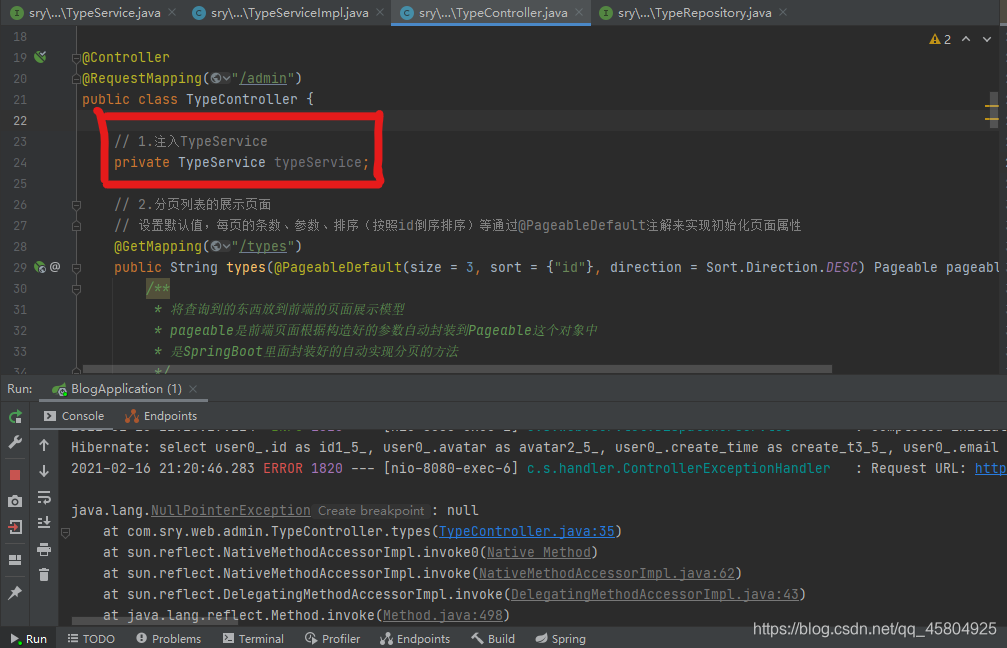Open the TODO tool window
This screenshot has width=1007, height=648.
click(x=91, y=639)
